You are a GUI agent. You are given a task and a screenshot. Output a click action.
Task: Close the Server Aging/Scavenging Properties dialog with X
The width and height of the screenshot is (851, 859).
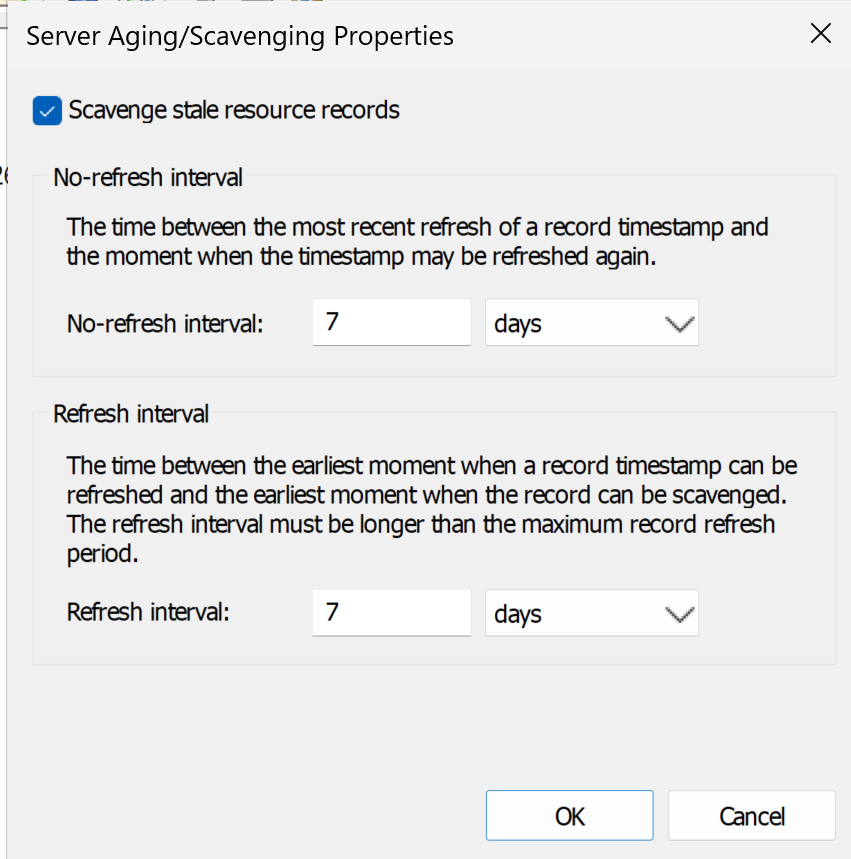click(821, 34)
